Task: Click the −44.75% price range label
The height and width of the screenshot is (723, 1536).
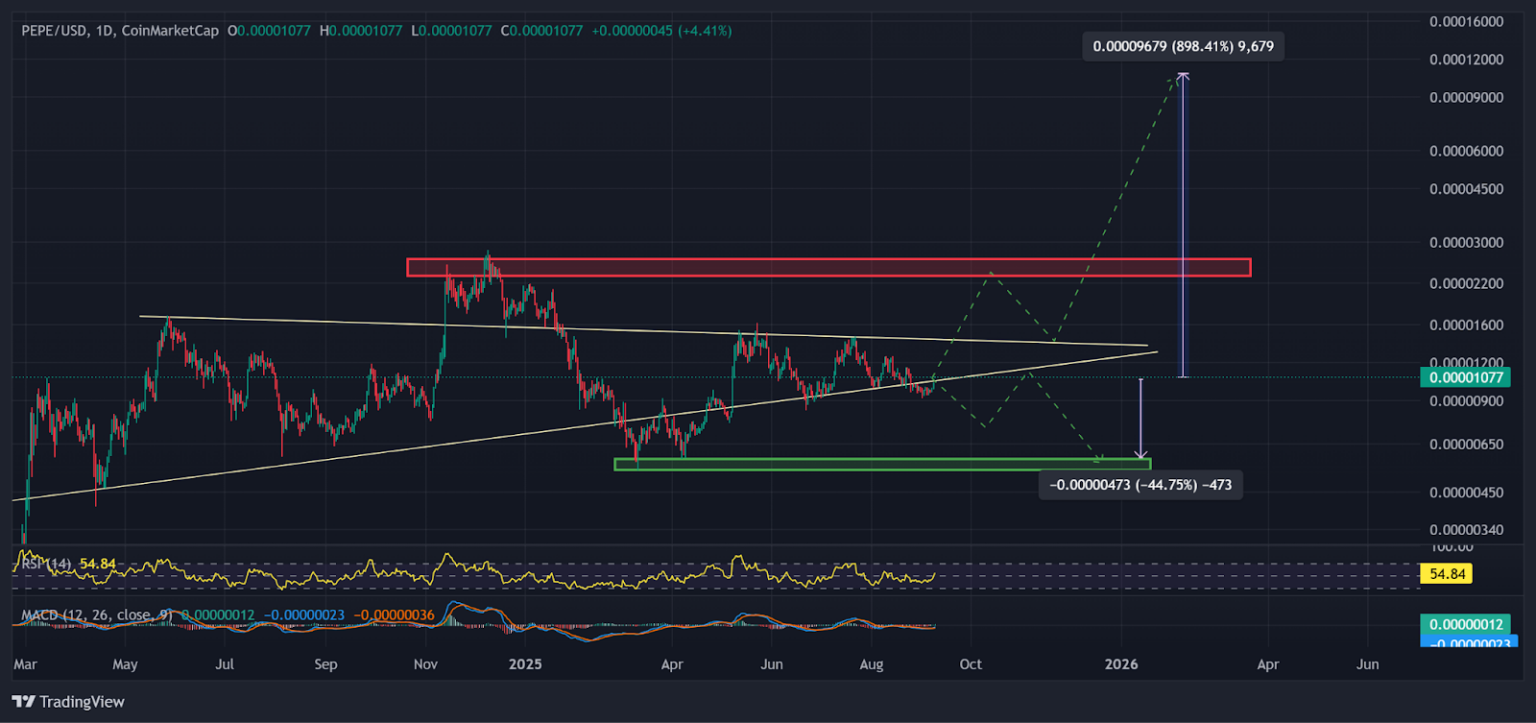Action: [1141, 485]
